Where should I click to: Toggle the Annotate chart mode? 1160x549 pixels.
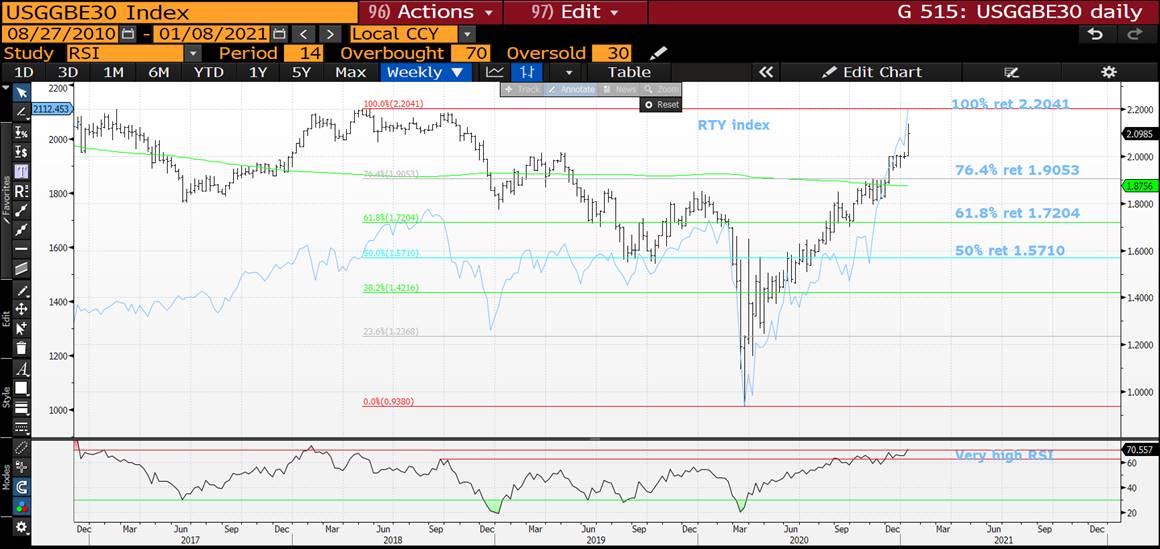point(571,90)
